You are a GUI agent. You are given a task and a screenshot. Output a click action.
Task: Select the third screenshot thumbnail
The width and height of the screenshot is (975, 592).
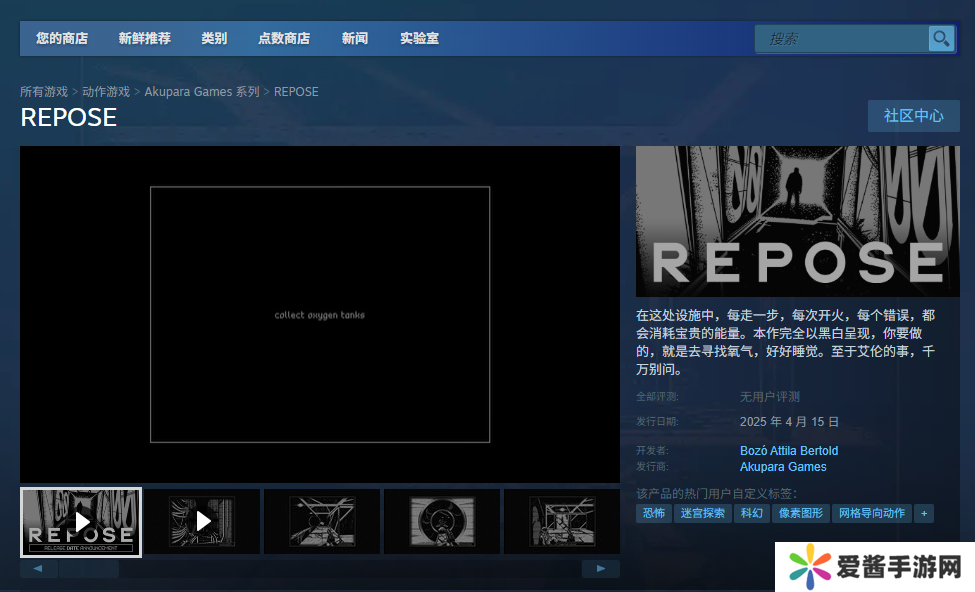point(321,522)
